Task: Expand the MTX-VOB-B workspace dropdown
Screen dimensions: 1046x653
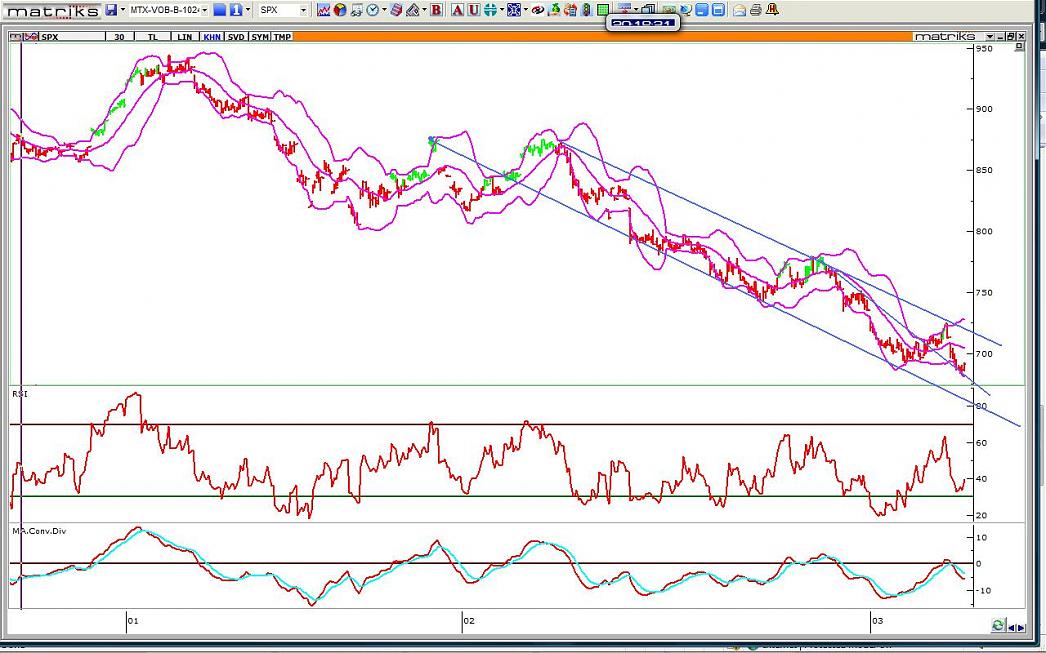Action: coord(204,10)
